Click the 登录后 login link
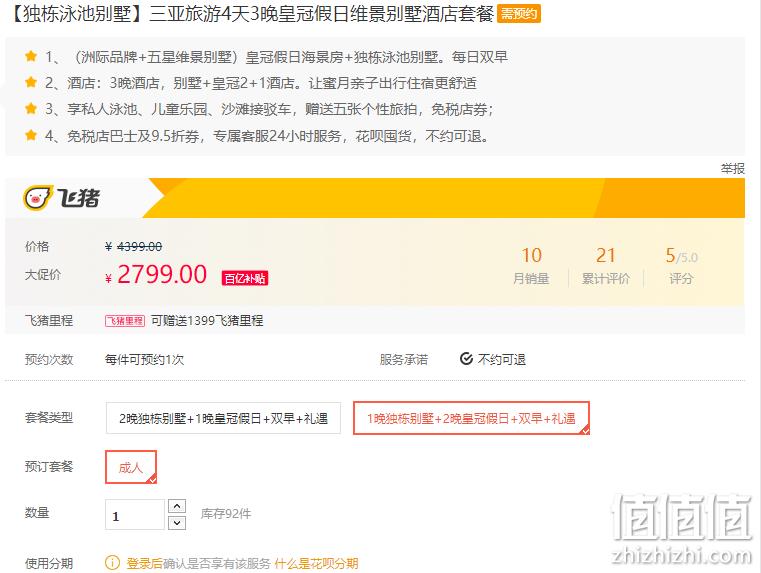The width and height of the screenshot is (761, 573). point(144,563)
